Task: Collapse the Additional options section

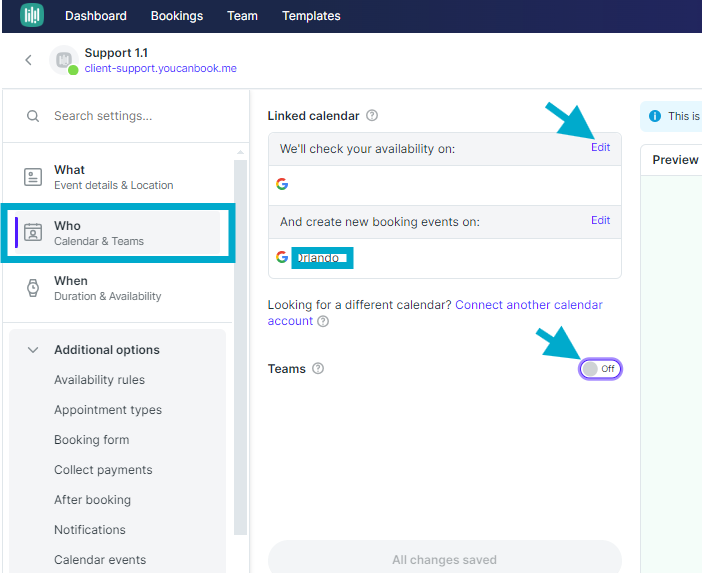Action: [x=33, y=350]
